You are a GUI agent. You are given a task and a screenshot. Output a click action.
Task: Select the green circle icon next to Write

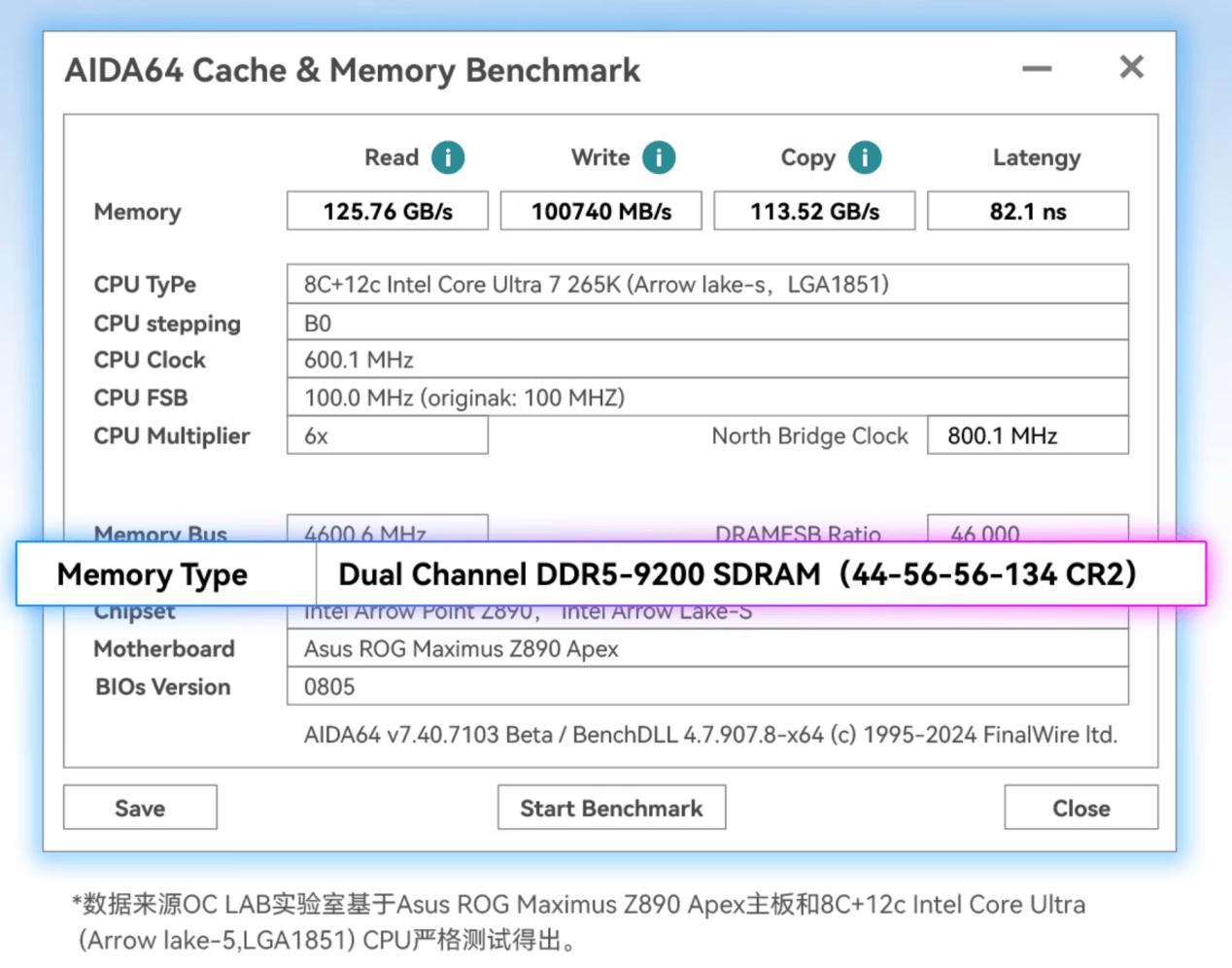658,157
